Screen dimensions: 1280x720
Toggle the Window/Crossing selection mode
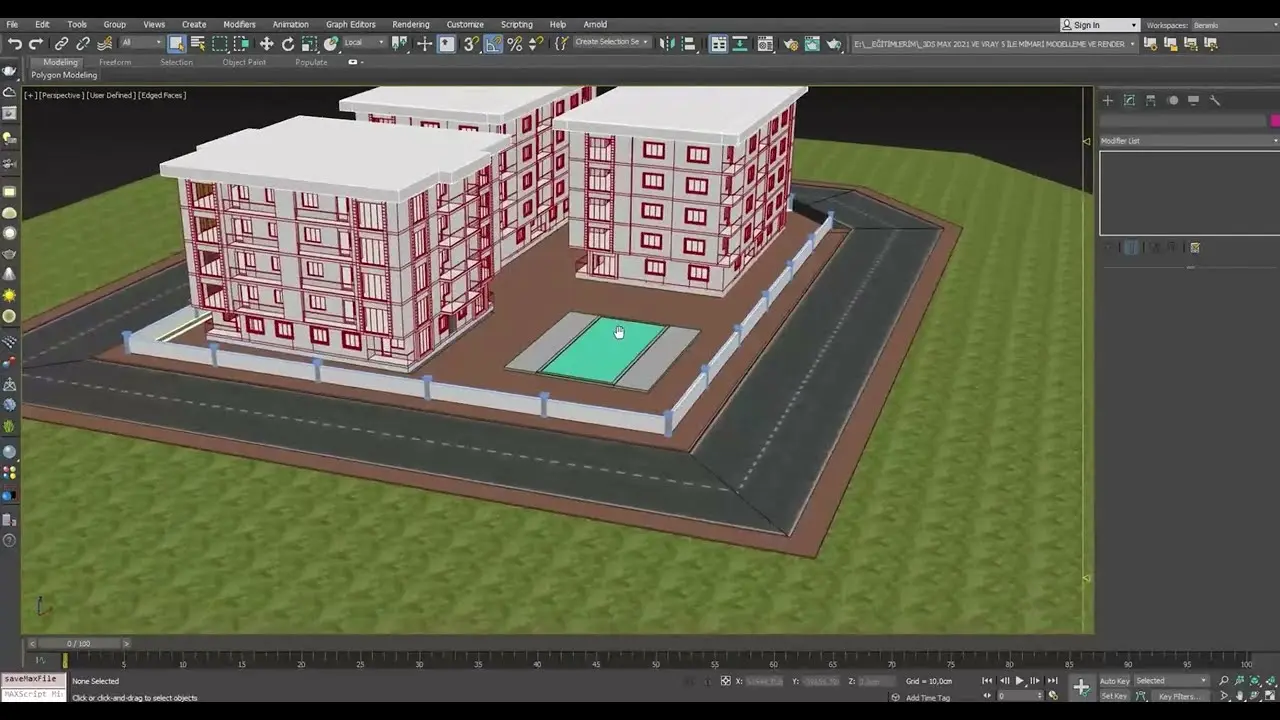tap(241, 44)
